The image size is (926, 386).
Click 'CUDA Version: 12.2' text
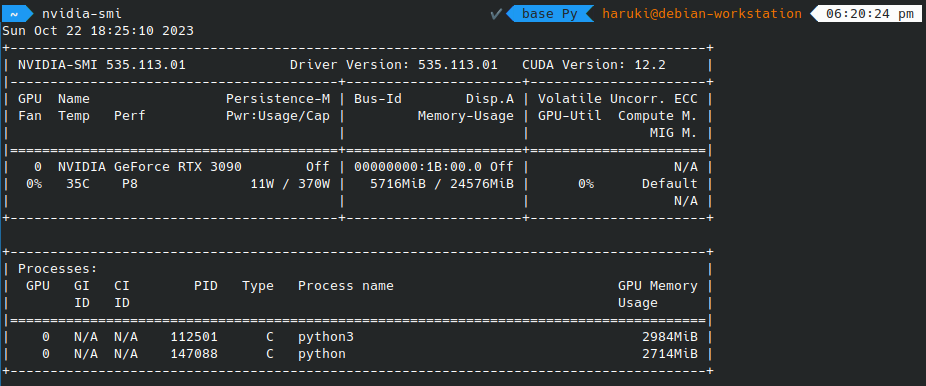[594, 65]
